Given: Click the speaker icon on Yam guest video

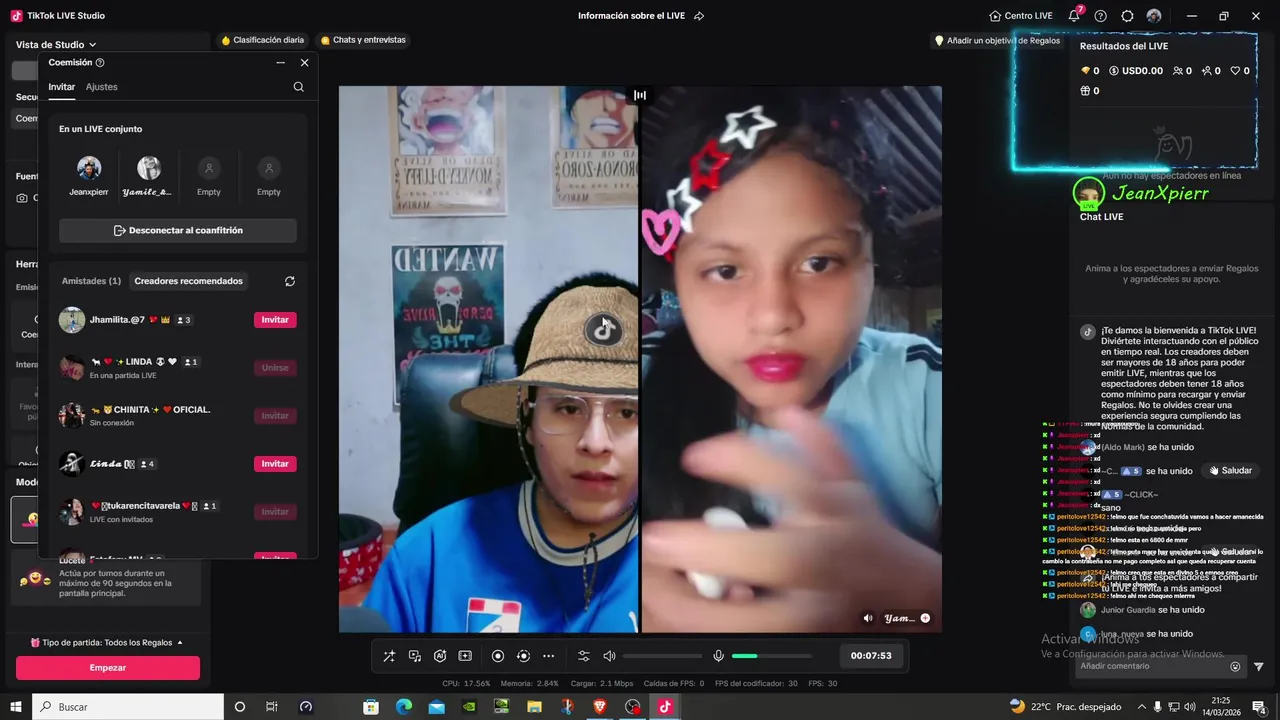Looking at the screenshot, I should [x=868, y=618].
